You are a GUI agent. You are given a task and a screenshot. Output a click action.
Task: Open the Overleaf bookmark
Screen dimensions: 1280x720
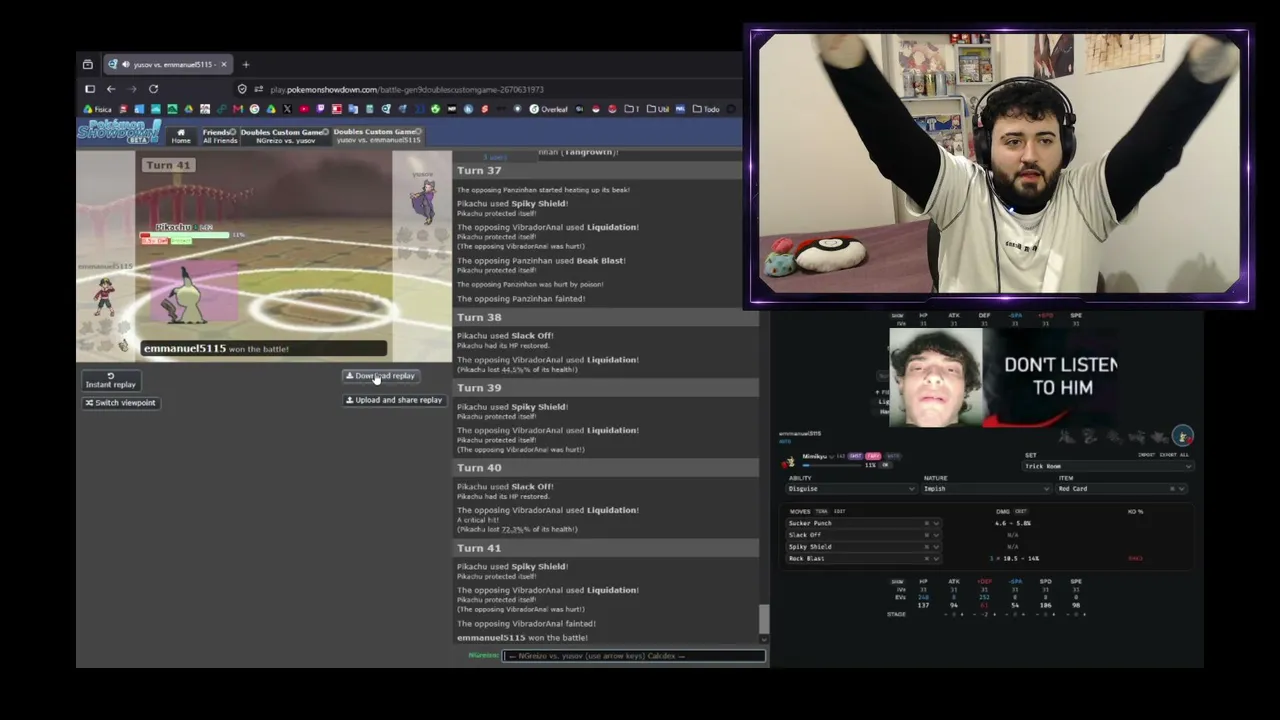pos(548,109)
